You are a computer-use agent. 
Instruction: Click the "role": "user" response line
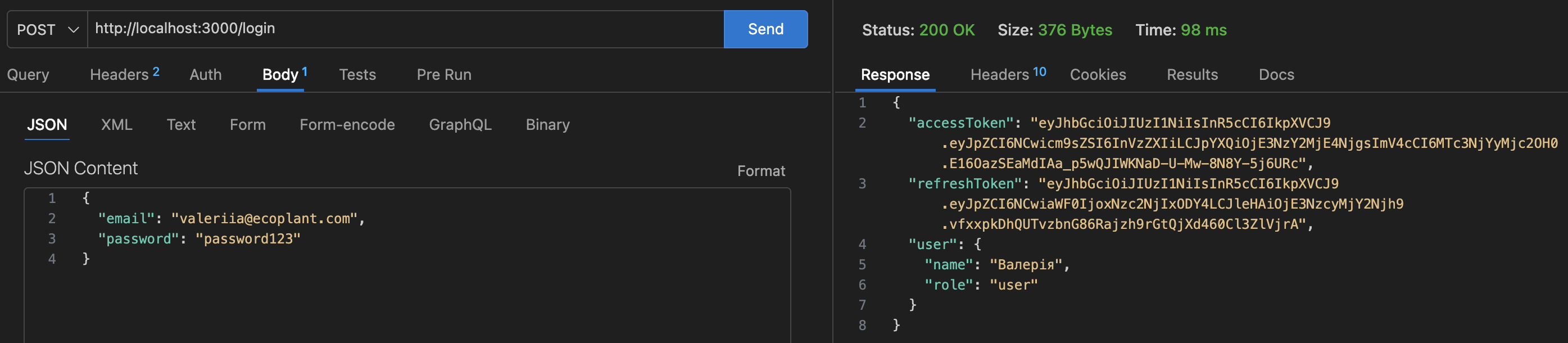point(981,285)
